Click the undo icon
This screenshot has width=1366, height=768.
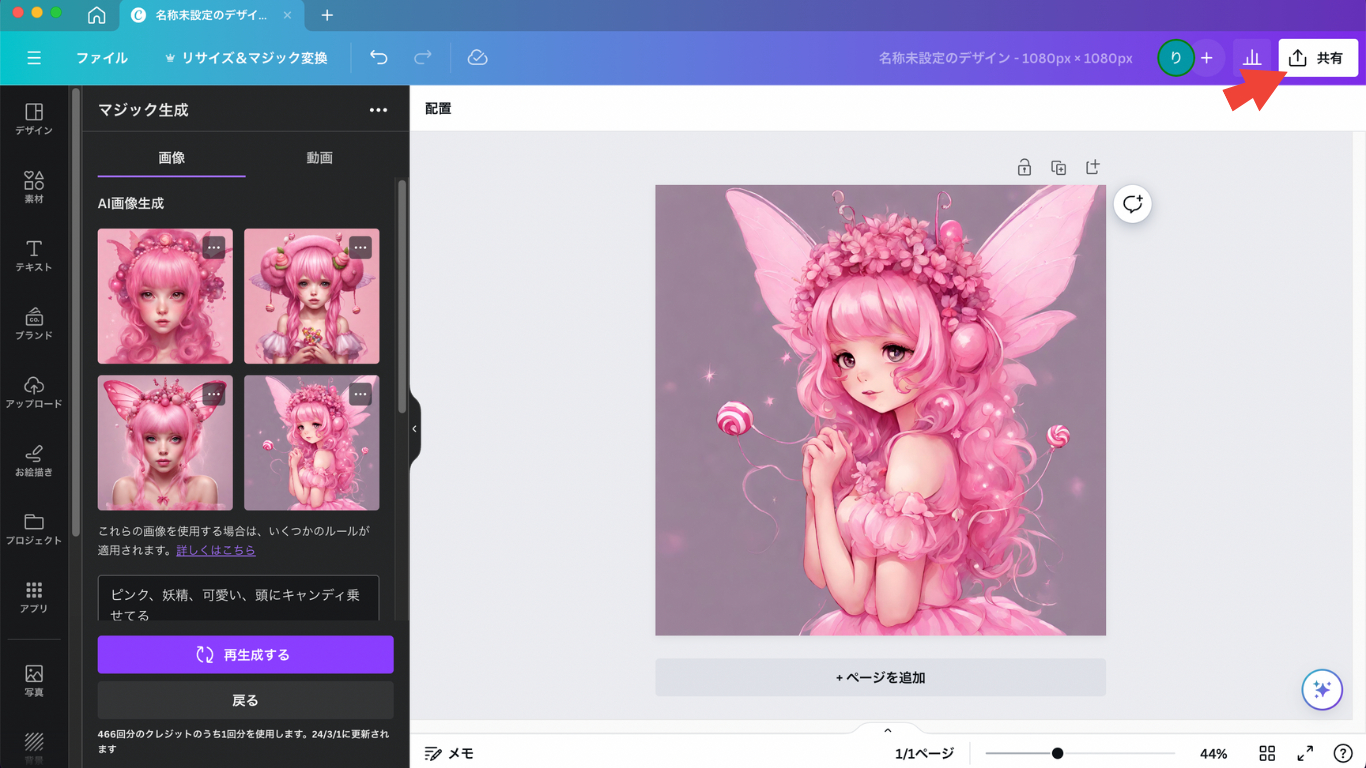click(378, 58)
